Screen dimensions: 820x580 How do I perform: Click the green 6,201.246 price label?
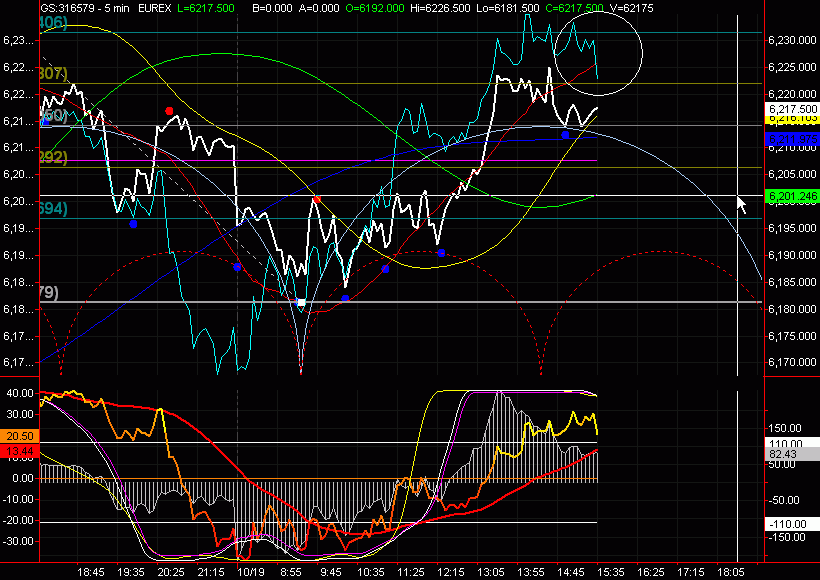790,198
